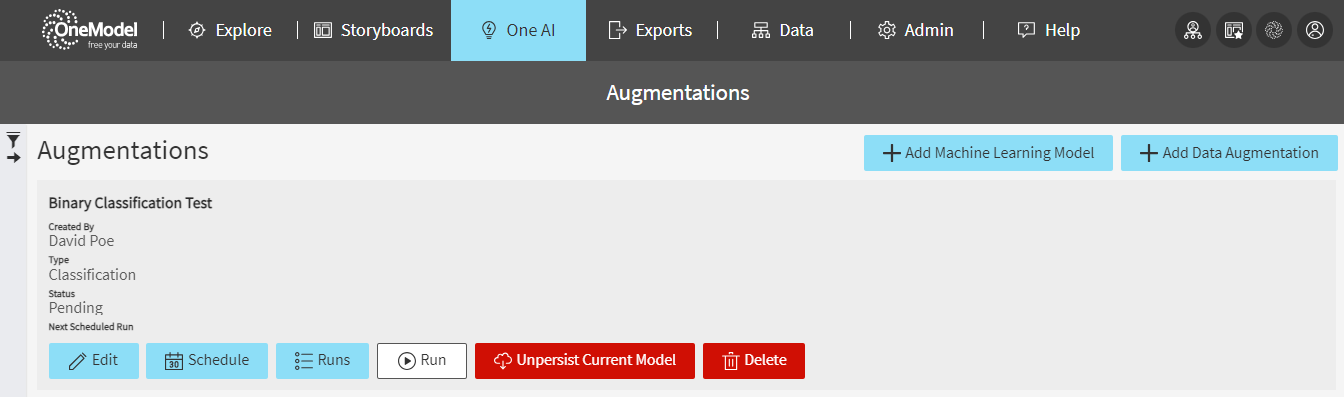1344x397 pixels.
Task: Open the org hierarchy role icon
Action: pyautogui.click(x=1192, y=31)
